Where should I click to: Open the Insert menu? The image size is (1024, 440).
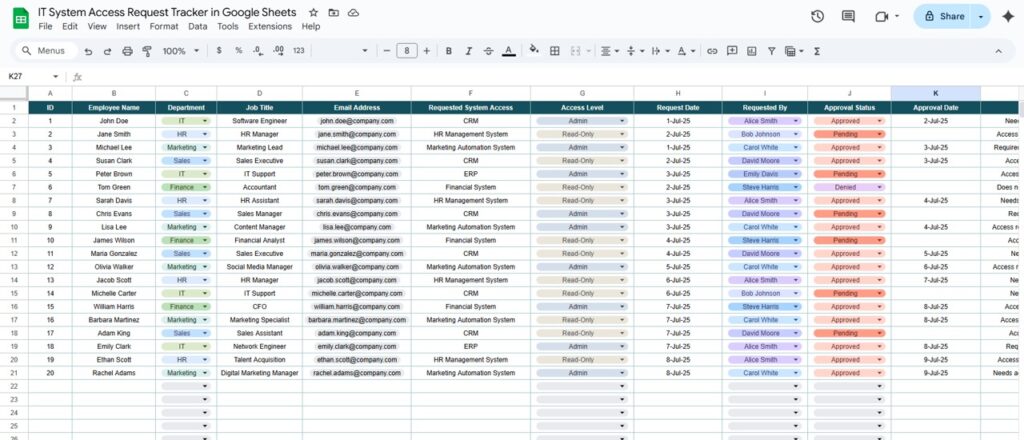coord(128,27)
